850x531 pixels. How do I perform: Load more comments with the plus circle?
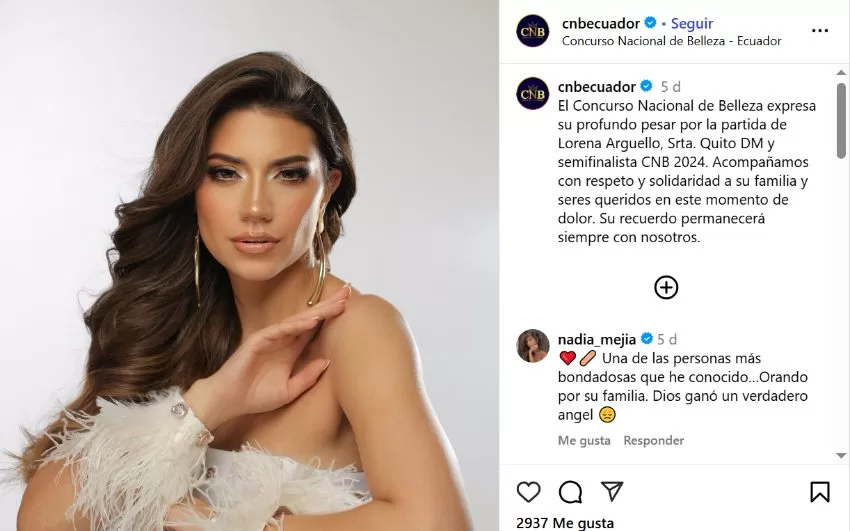tap(666, 288)
